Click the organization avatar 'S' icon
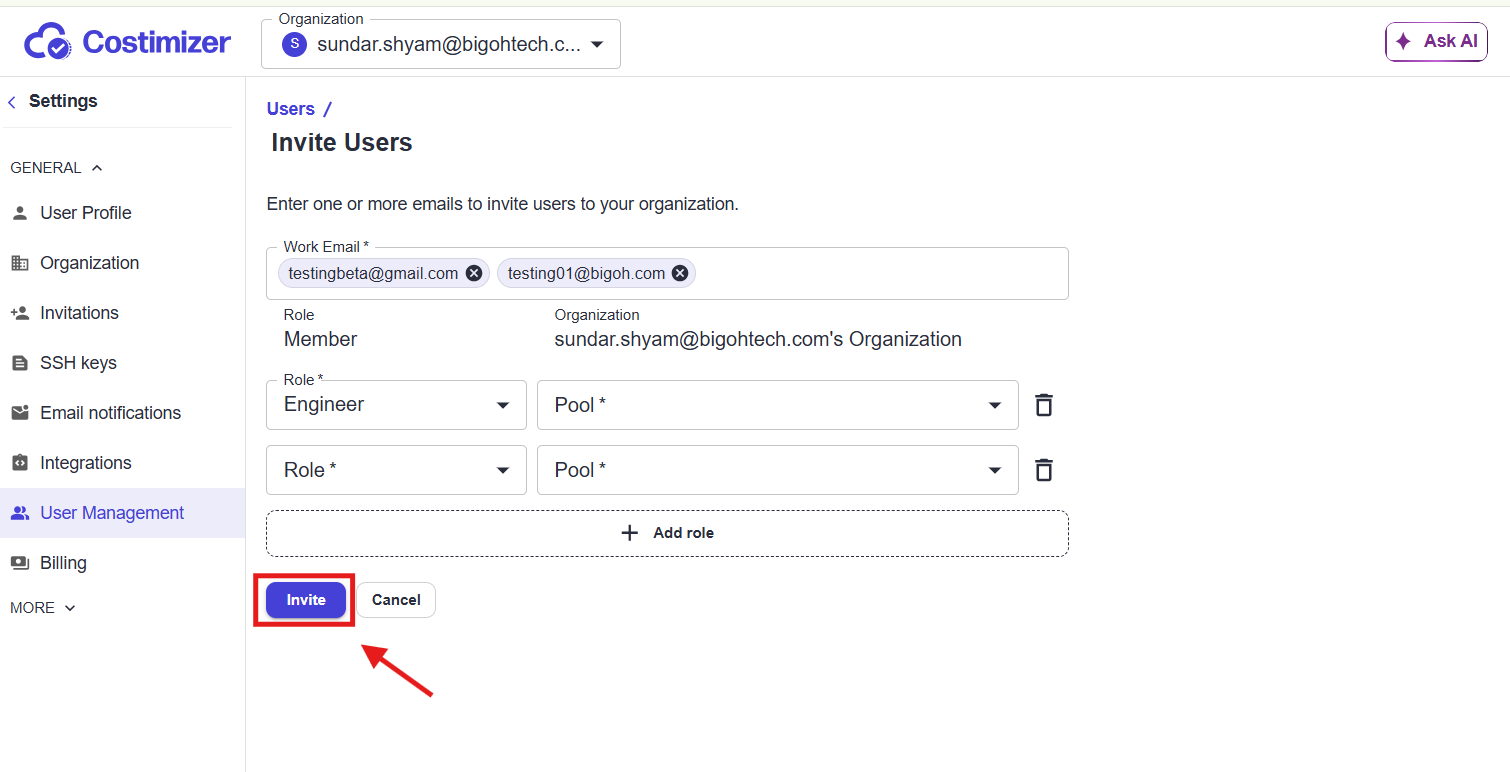Screen dimensions: 1510x772 294,44
